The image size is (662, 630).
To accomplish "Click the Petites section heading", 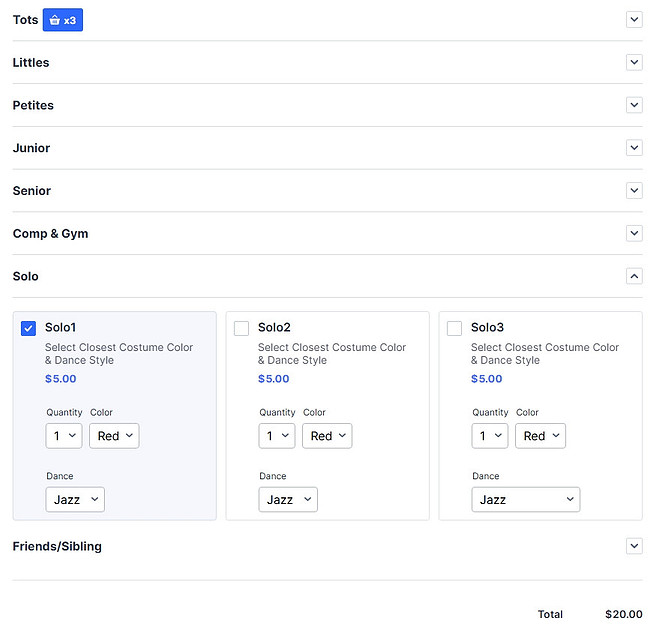I will click(x=33, y=105).
